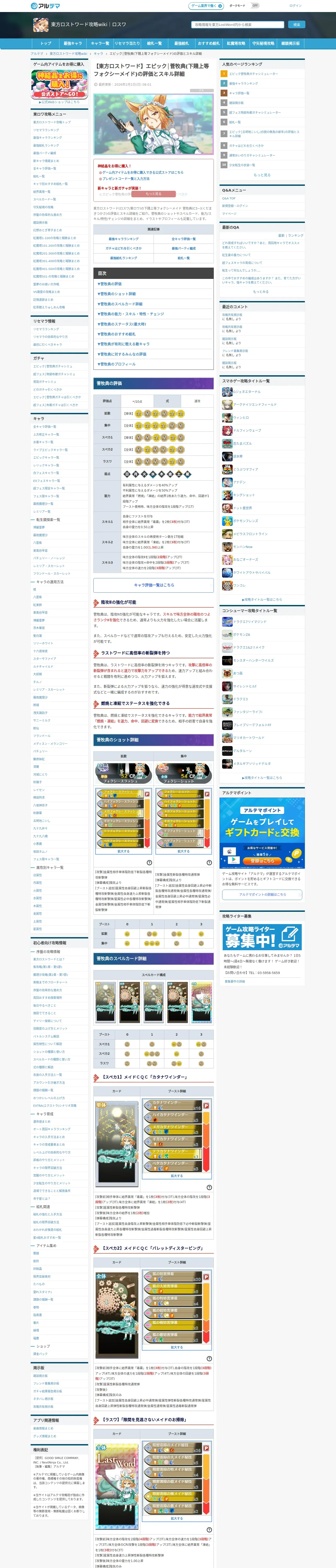
Task: Open トップ tab in navigation bar
Action: (46, 44)
